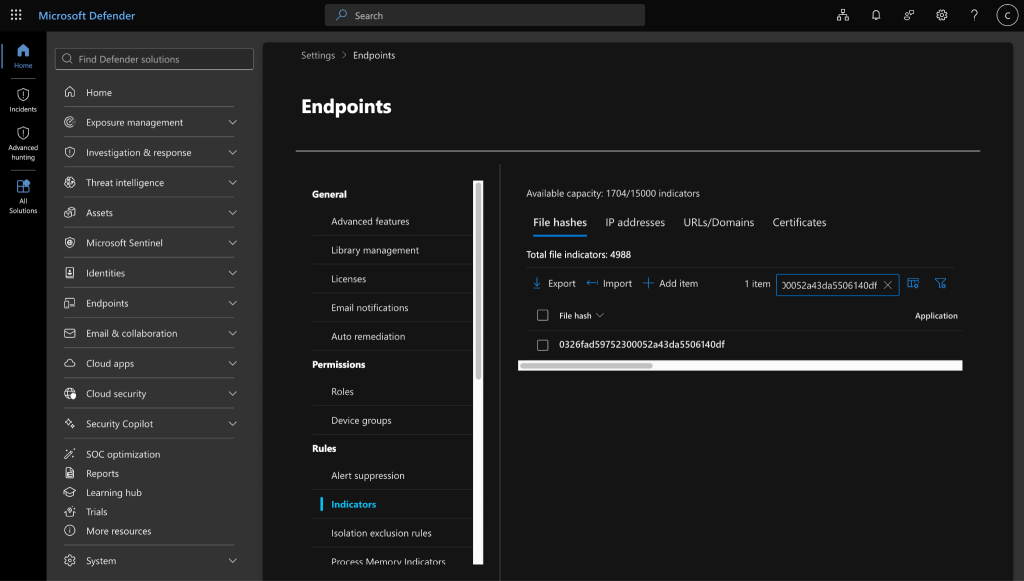Open the Trials navigation item
1024x581 pixels.
97,512
